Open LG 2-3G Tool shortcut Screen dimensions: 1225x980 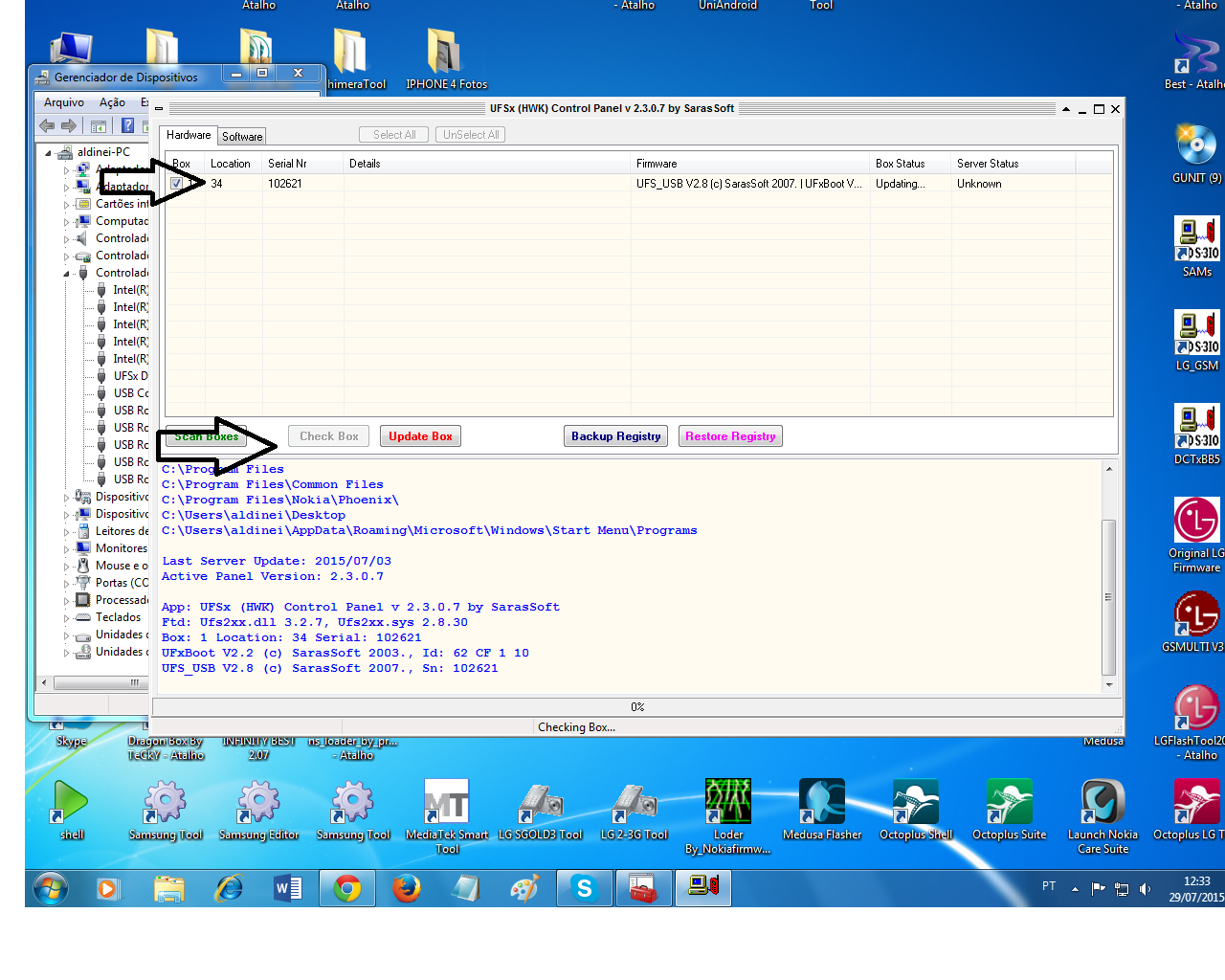click(x=635, y=809)
